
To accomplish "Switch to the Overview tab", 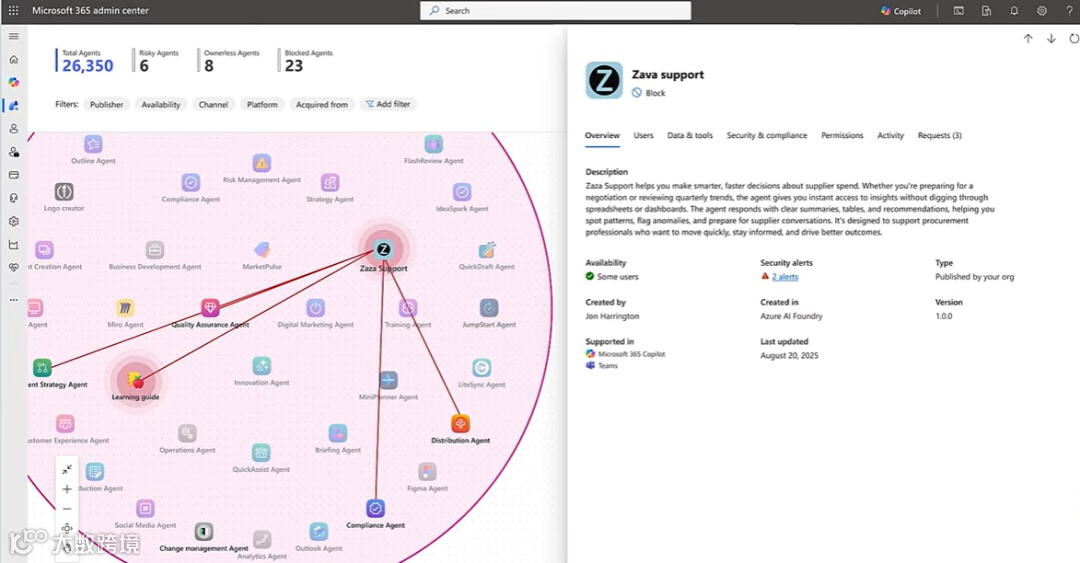I will (602, 136).
